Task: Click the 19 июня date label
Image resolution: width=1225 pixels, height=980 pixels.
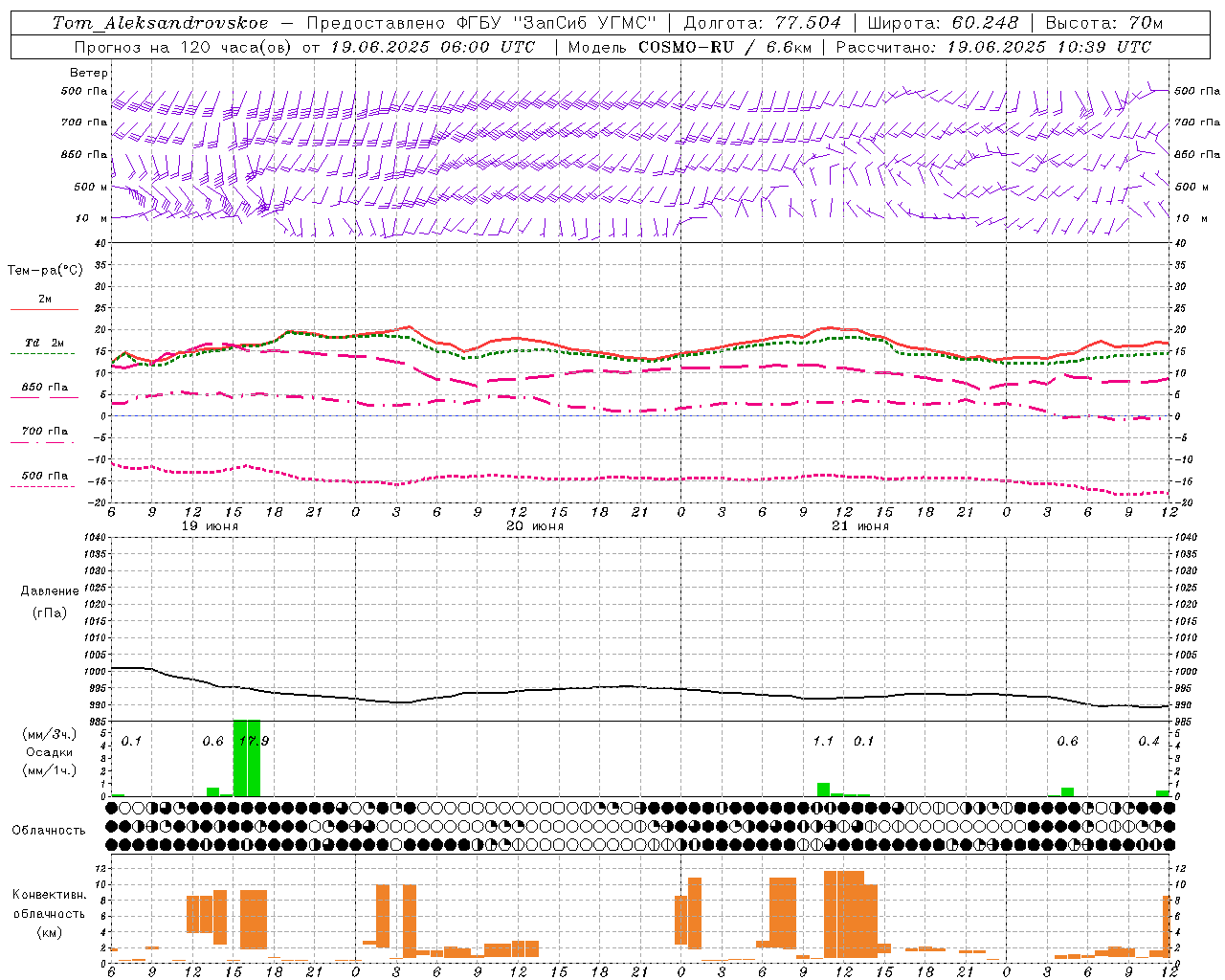Action: point(210,526)
